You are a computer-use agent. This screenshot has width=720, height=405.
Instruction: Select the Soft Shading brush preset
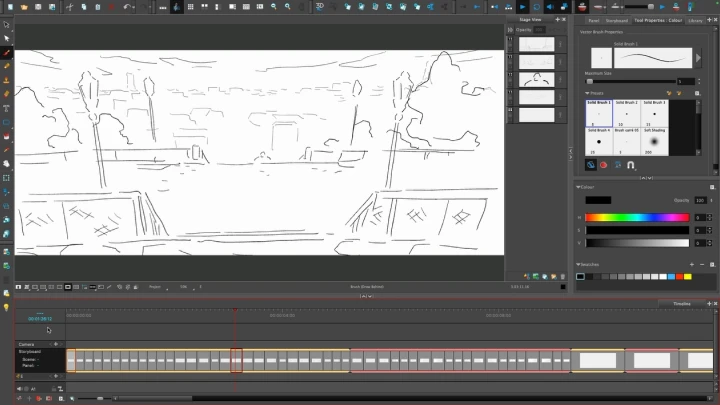coord(654,141)
